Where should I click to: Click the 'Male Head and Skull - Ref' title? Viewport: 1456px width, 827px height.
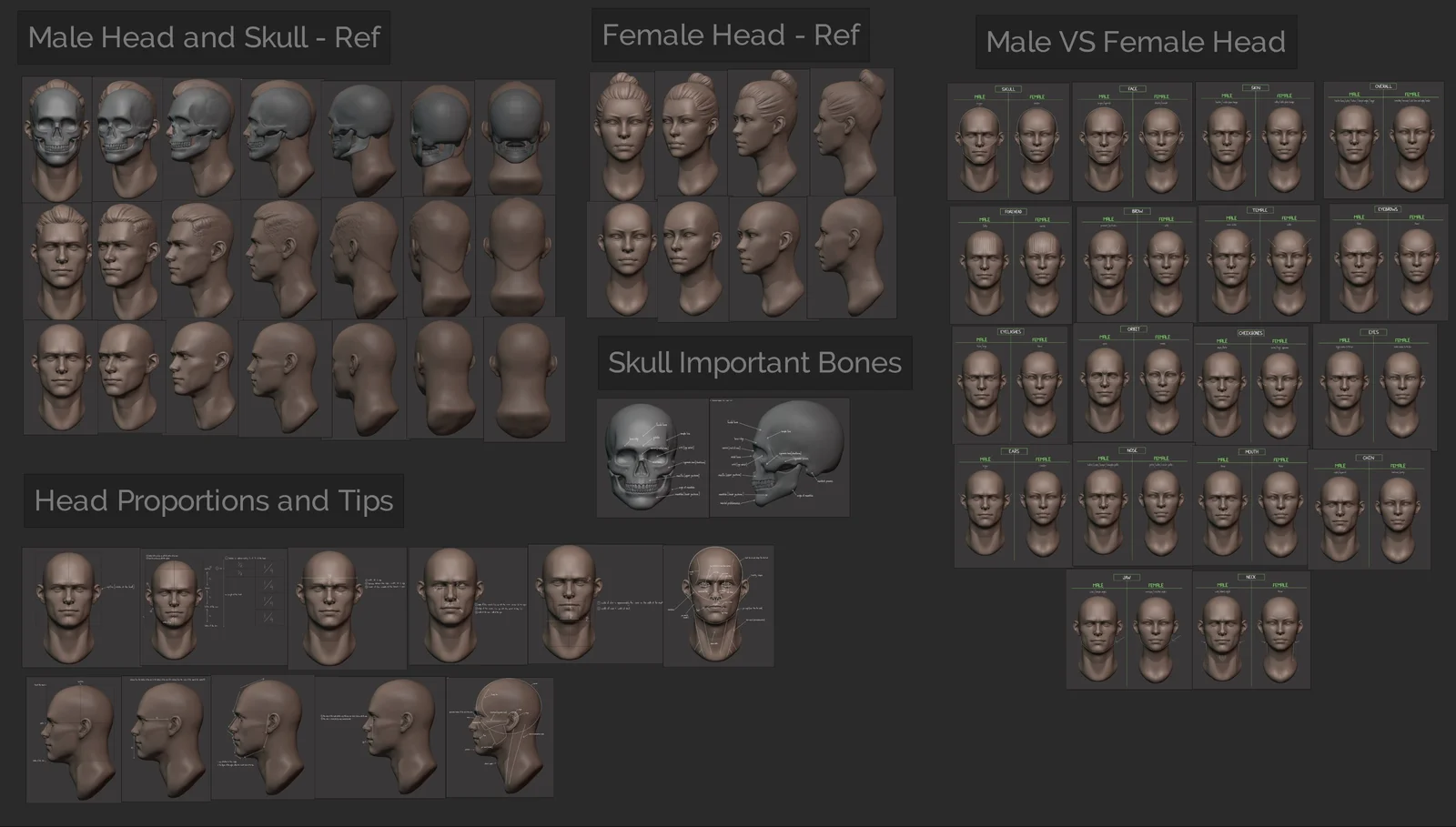pyautogui.click(x=205, y=38)
